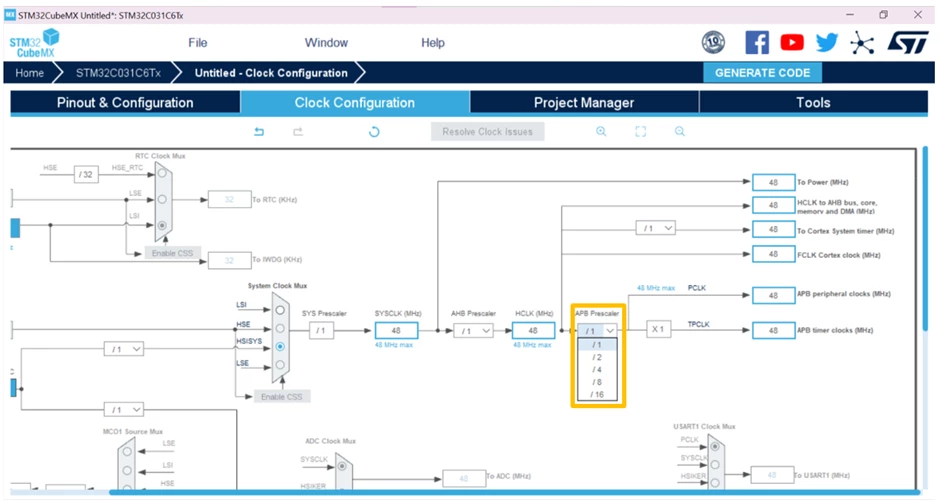Zoom in on the clock diagram
The height and width of the screenshot is (501, 940).
(601, 131)
